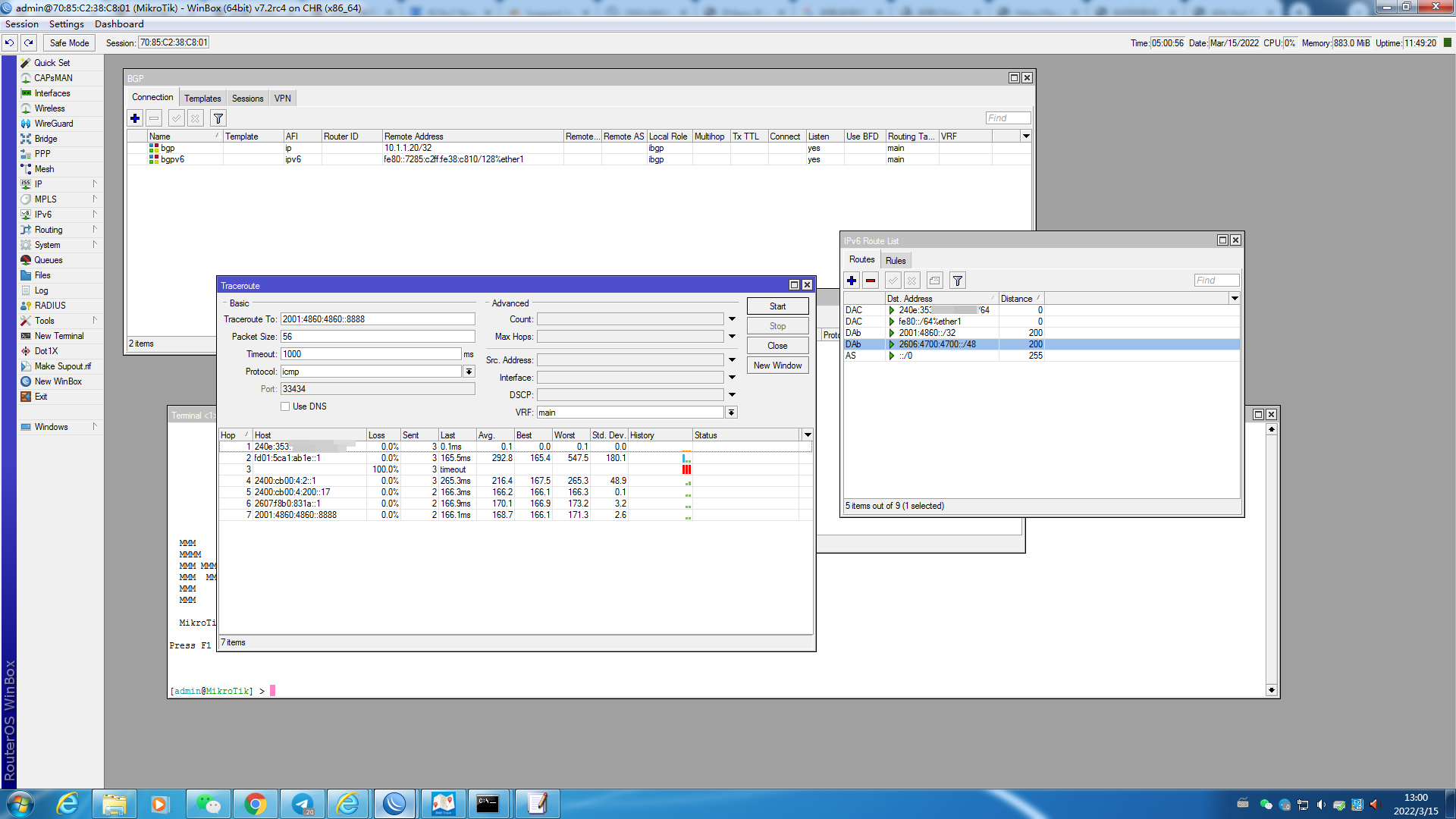
Task: Toggle Safe Mode
Action: [x=69, y=43]
